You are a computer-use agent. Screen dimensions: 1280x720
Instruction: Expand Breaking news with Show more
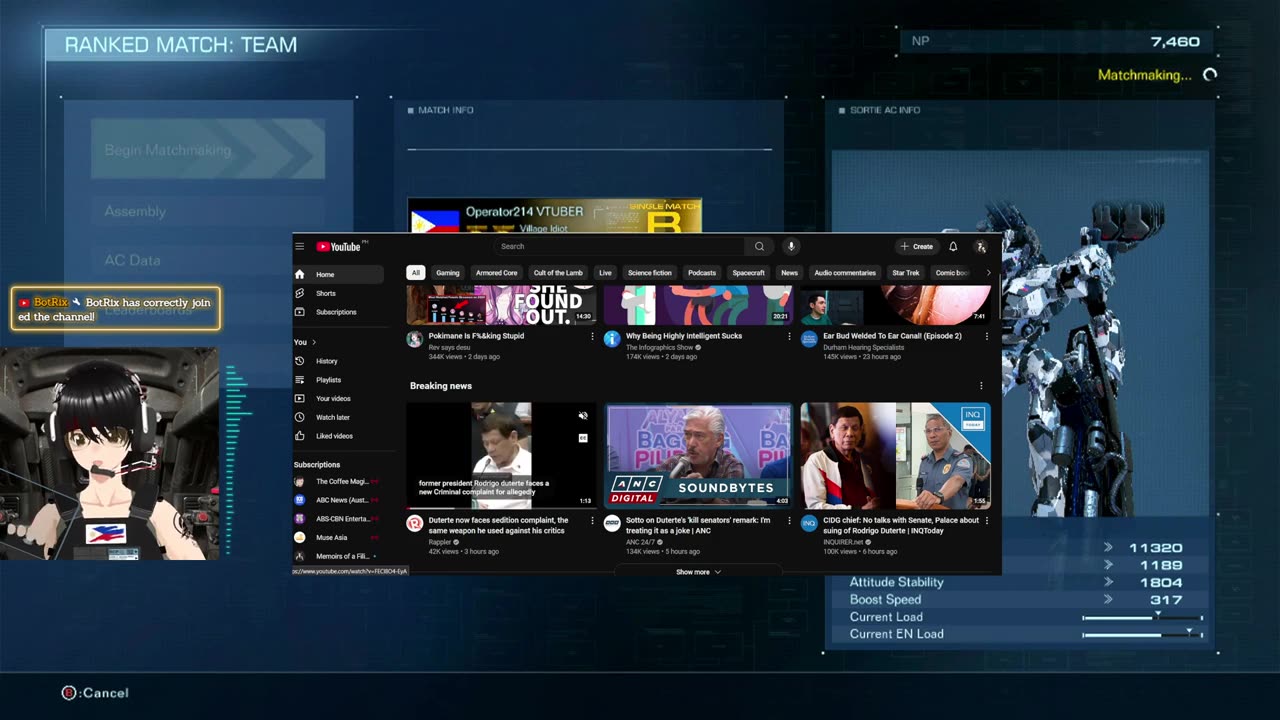tap(698, 572)
